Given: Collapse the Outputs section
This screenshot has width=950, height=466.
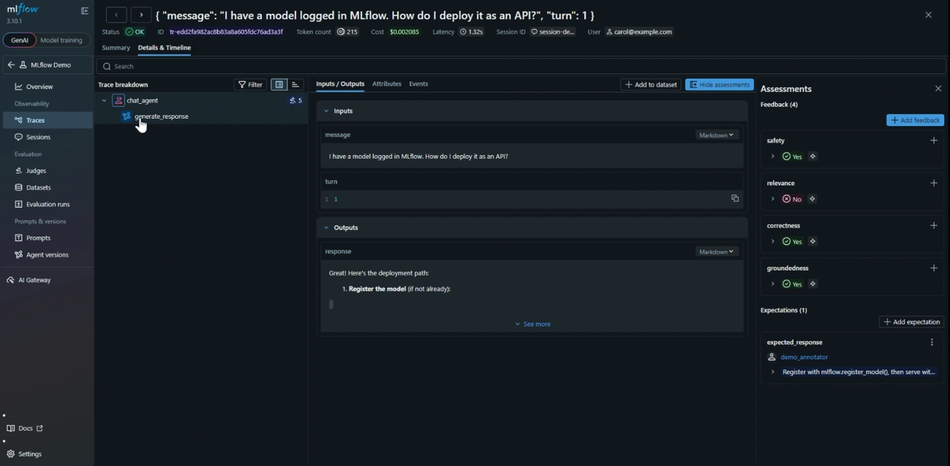Looking at the screenshot, I should (x=326, y=228).
